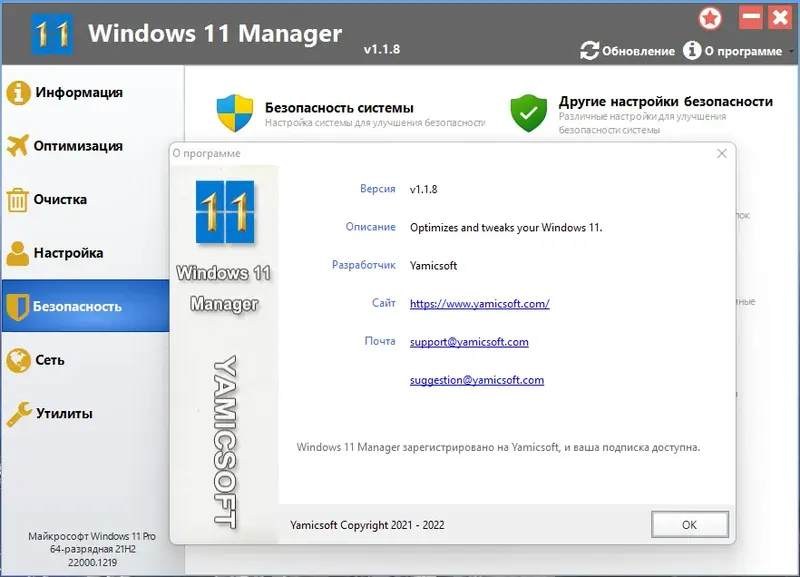Image resolution: width=800 pixels, height=577 pixels.
Task: Select the Оптимизация airplane icon
Action: (x=18, y=145)
